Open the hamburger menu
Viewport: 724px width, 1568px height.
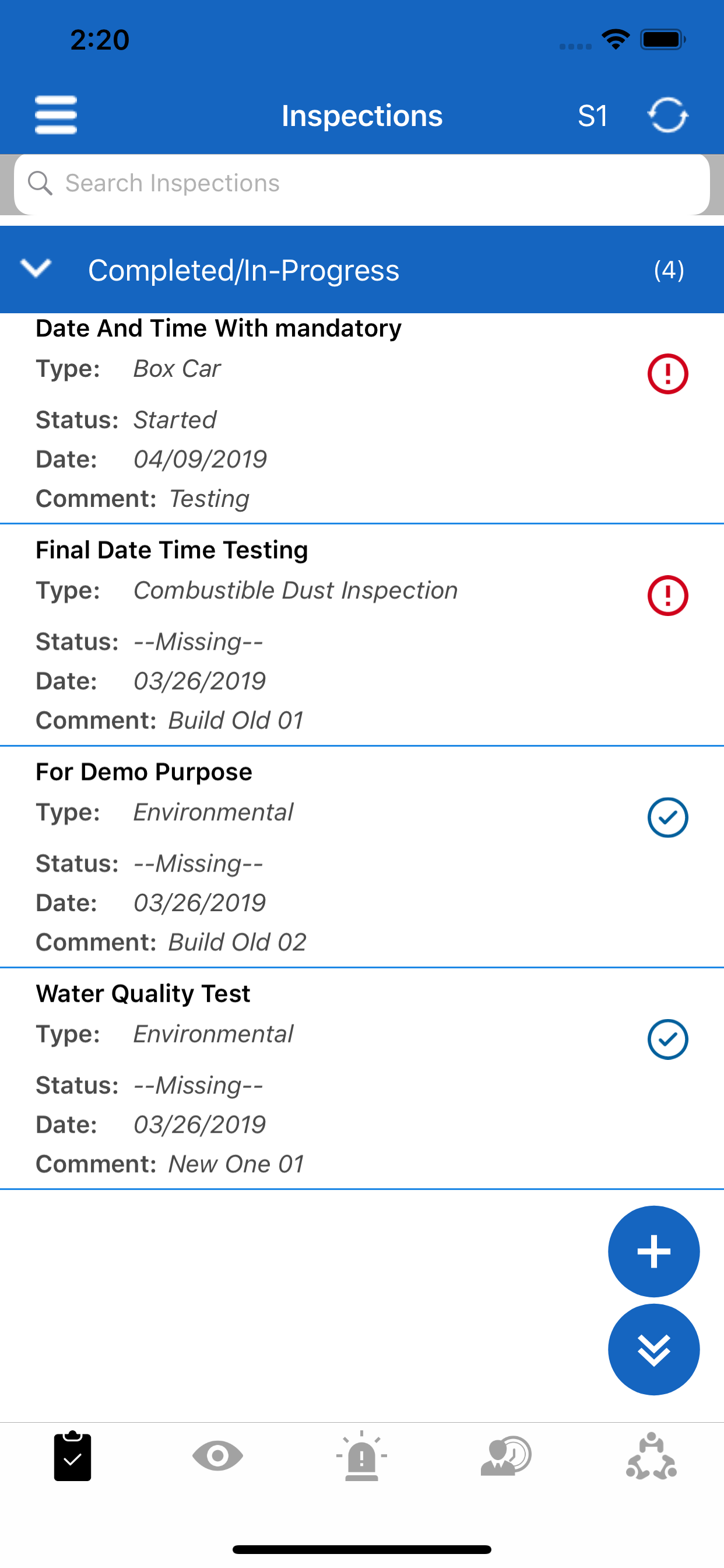point(56,115)
